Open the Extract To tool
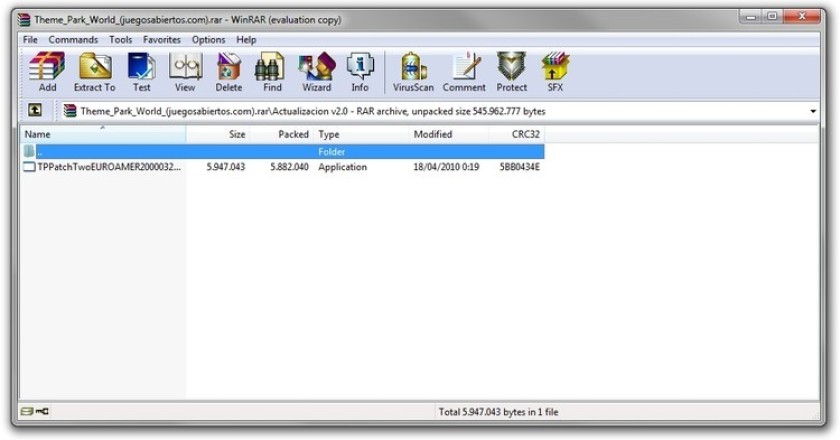 [x=95, y=72]
